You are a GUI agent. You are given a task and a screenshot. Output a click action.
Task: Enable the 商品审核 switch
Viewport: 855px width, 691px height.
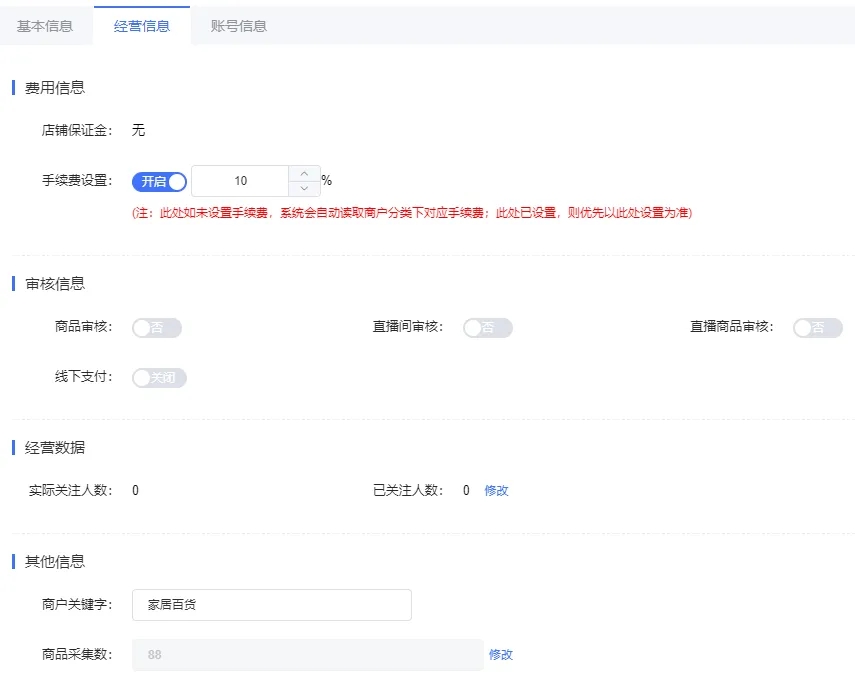[x=157, y=327]
